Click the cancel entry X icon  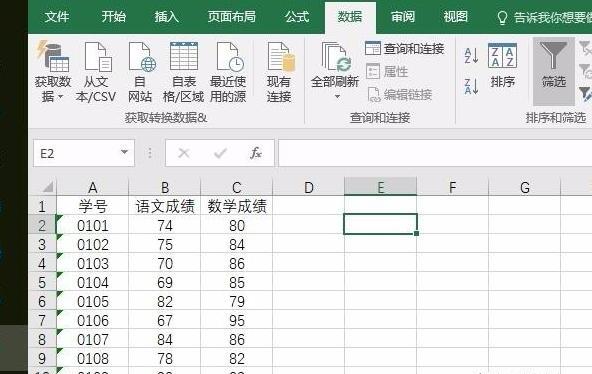184,153
